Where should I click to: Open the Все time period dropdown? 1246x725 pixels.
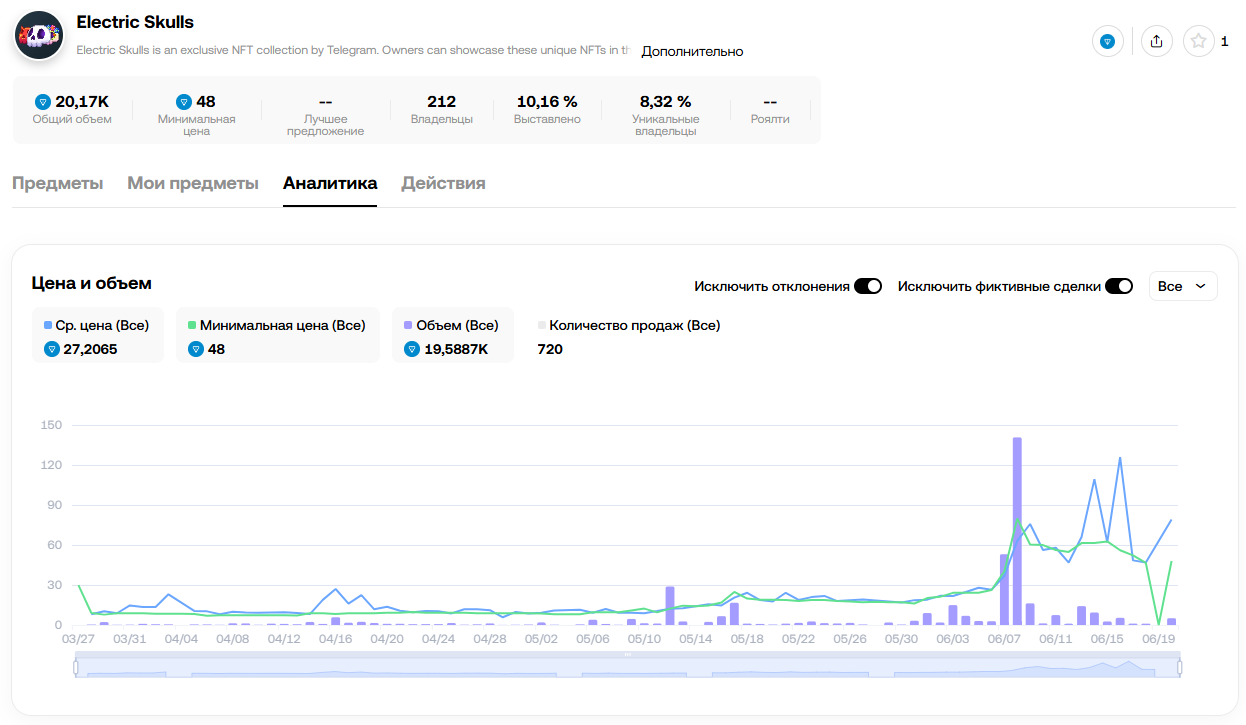pyautogui.click(x=1183, y=286)
